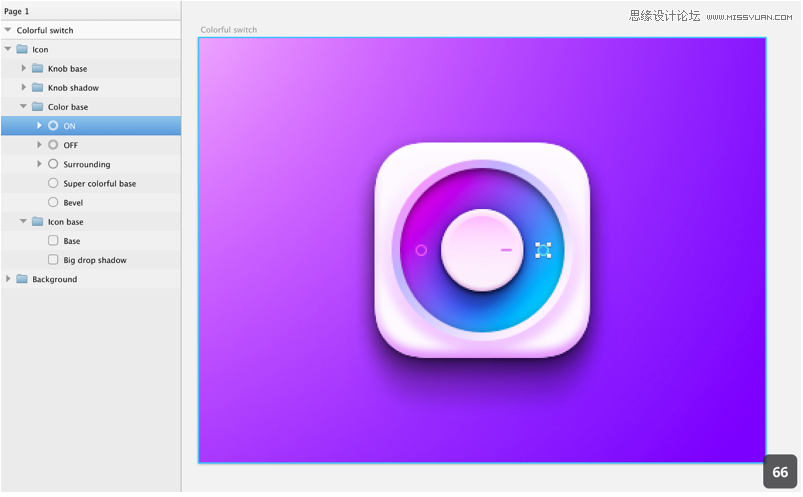The width and height of the screenshot is (803, 497).
Task: Collapse the Icon base group
Action: [24, 221]
